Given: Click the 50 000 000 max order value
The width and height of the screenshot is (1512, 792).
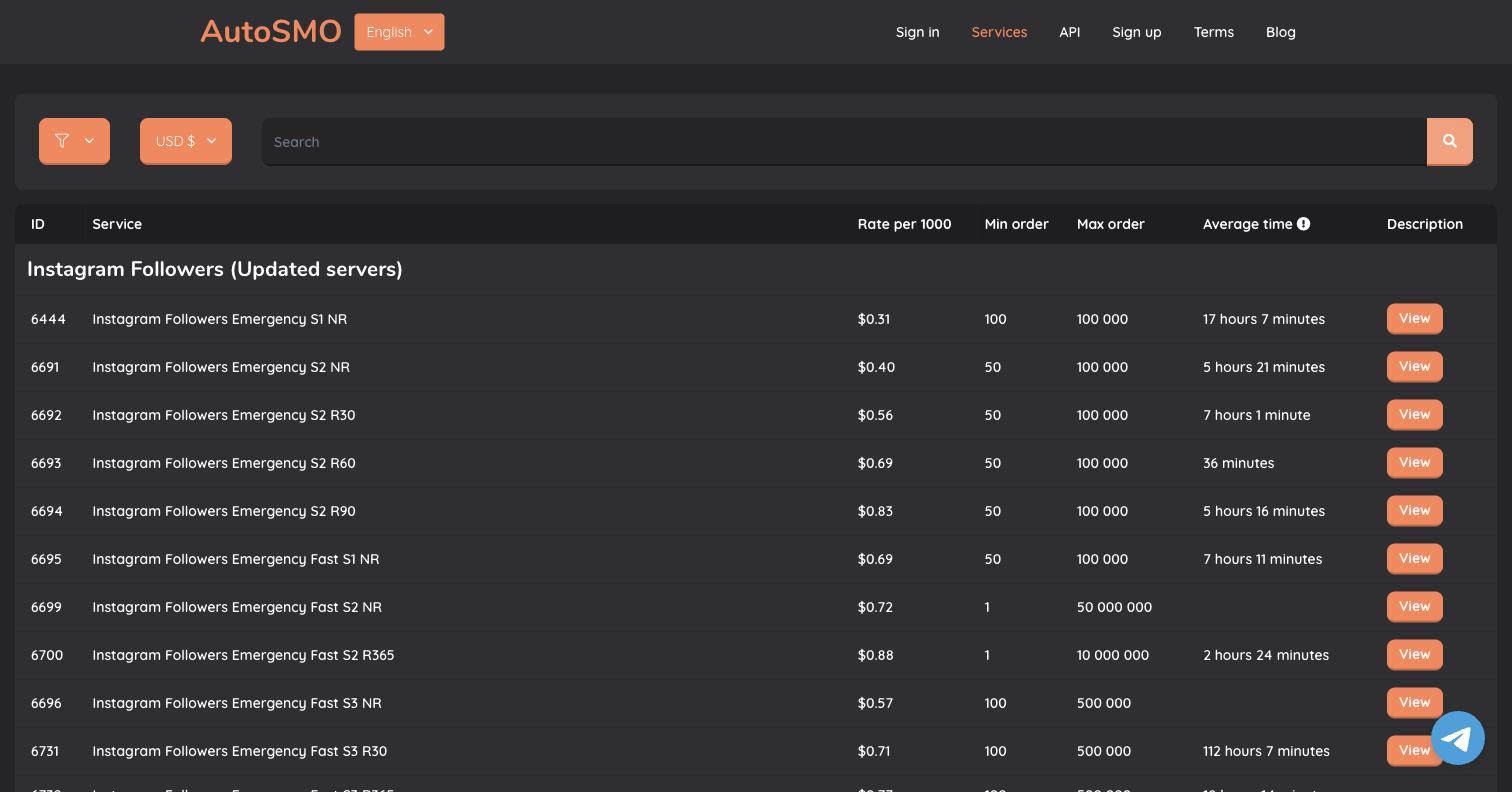Looking at the screenshot, I should coord(1114,607).
